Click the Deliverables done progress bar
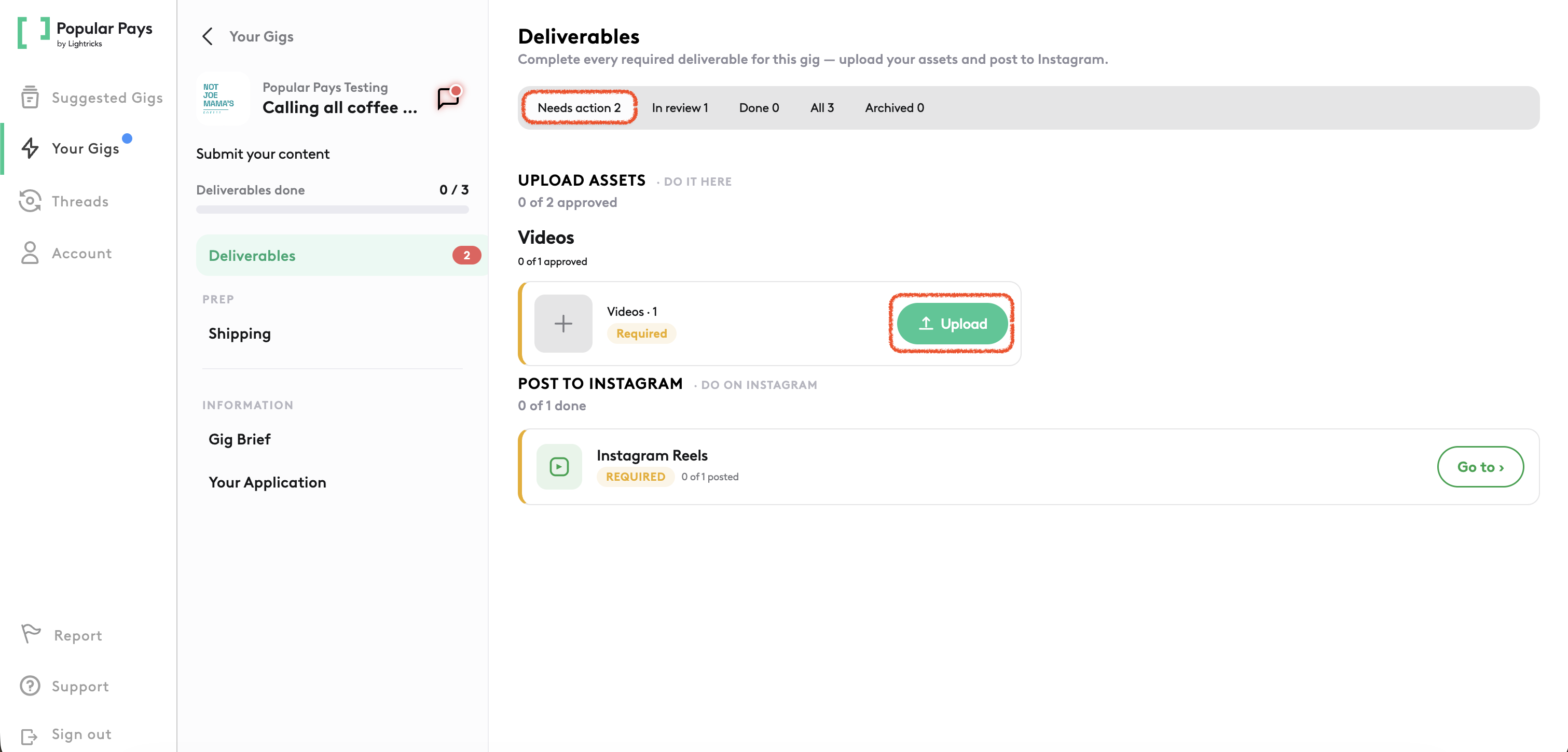 click(x=333, y=210)
